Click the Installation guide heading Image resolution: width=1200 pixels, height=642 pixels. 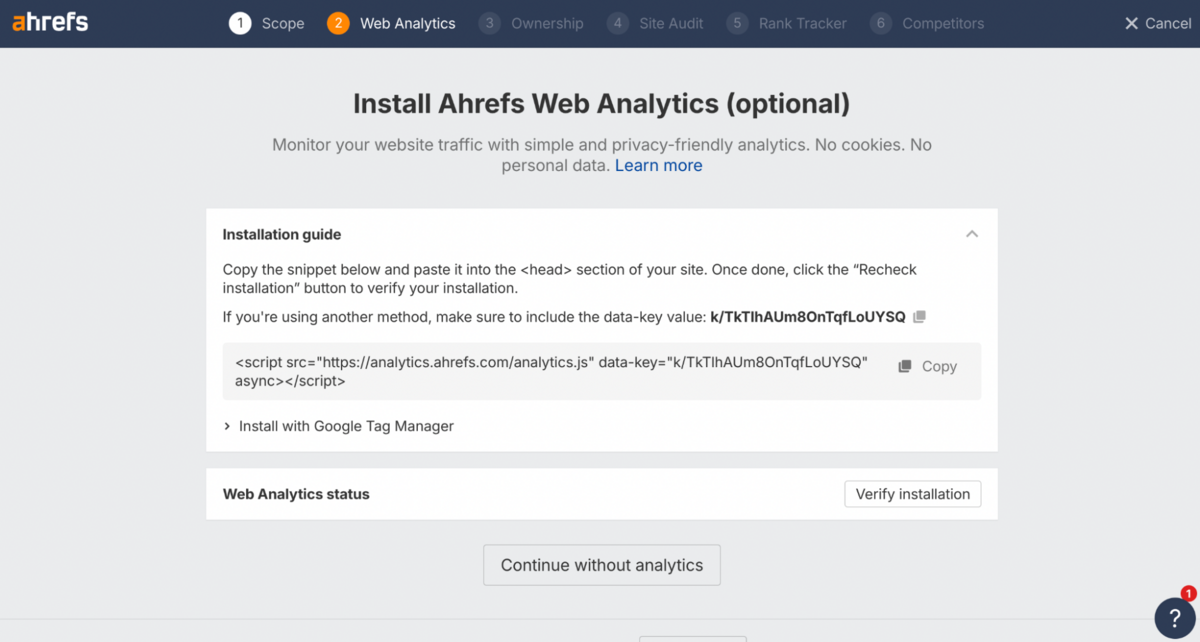click(x=282, y=234)
